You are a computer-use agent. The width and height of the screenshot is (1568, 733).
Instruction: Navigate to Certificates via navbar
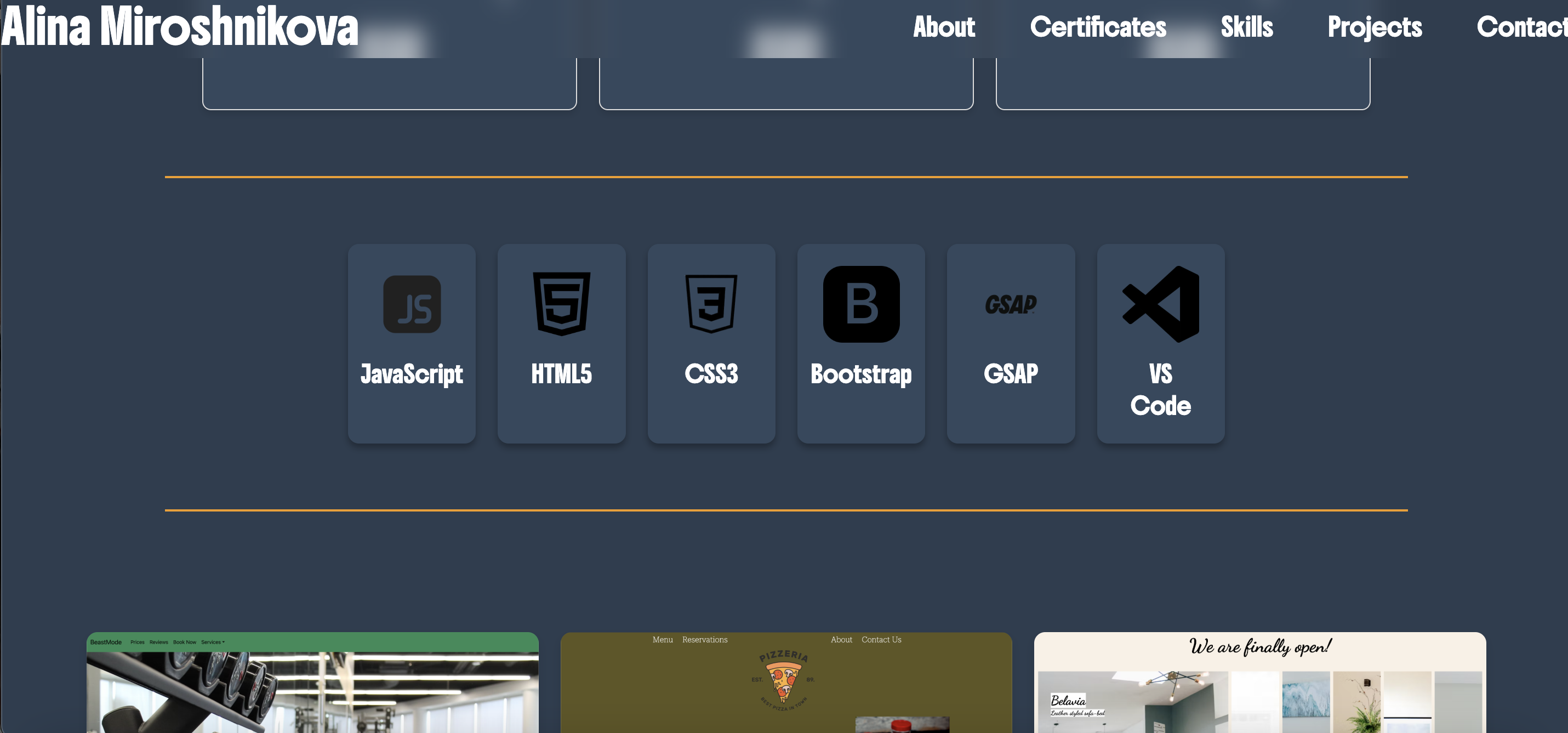tap(1099, 27)
